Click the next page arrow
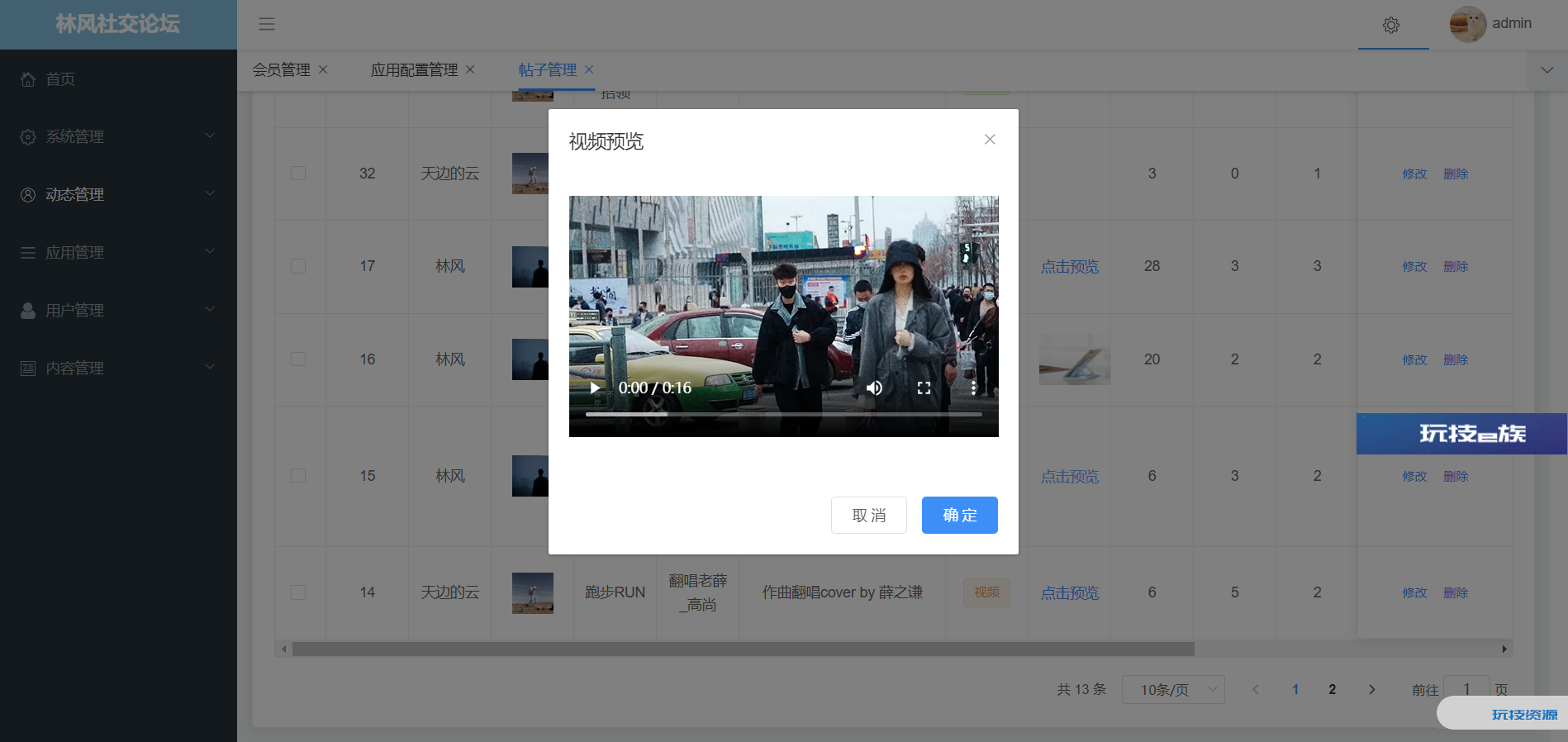 tap(1371, 689)
